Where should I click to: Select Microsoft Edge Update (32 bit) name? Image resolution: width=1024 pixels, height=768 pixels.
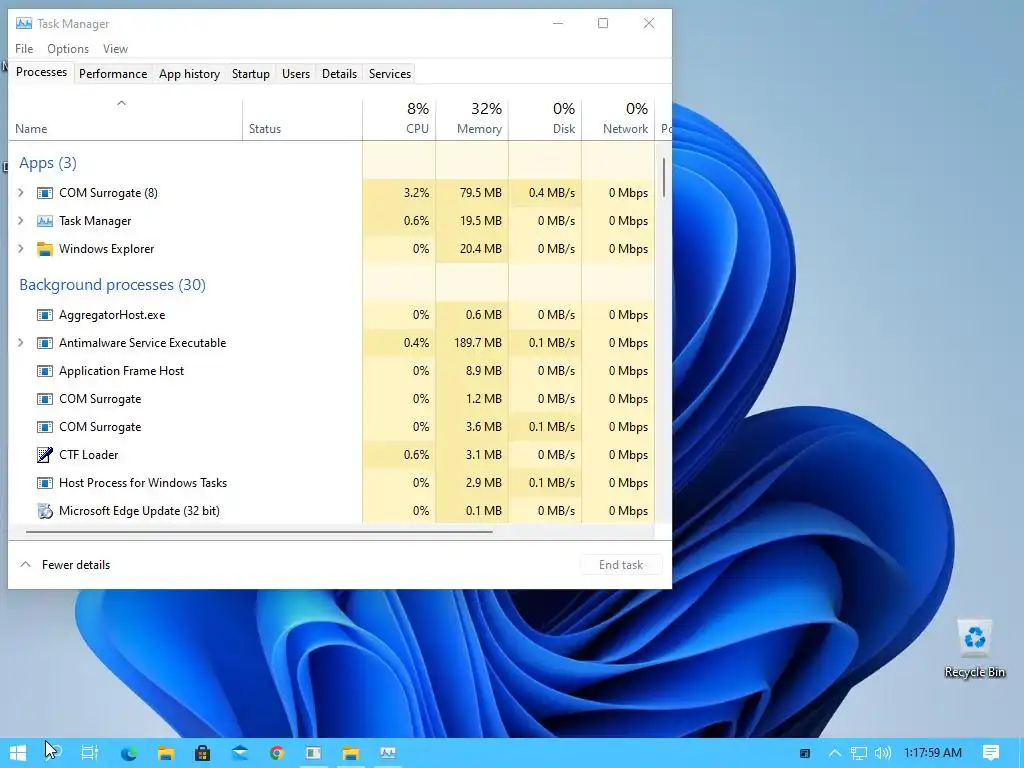coord(139,511)
